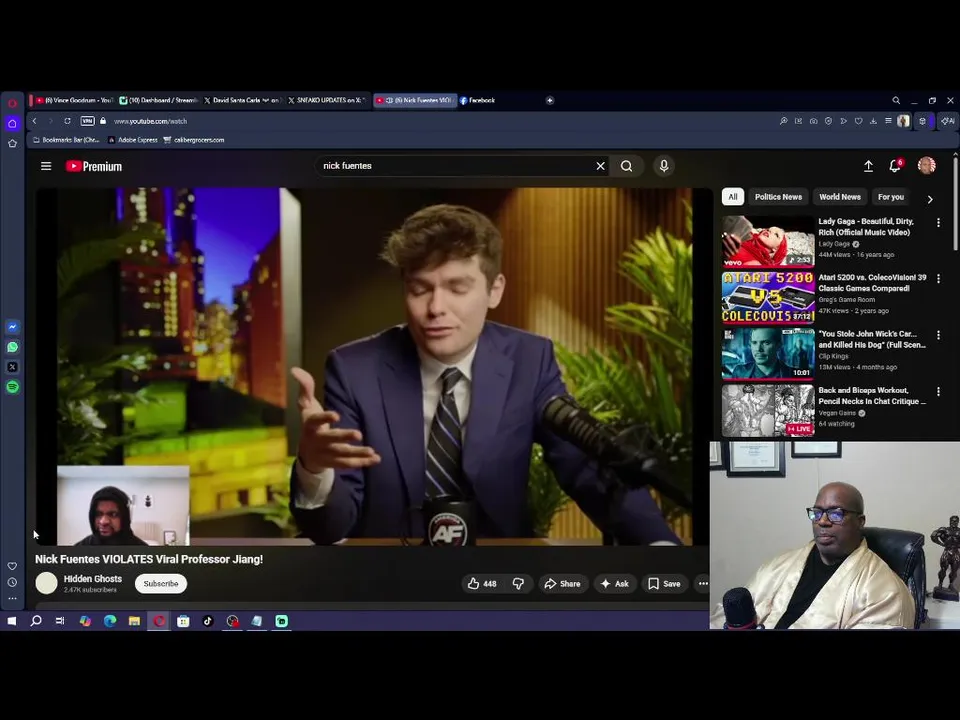Go back with browser back arrow

coord(35,121)
